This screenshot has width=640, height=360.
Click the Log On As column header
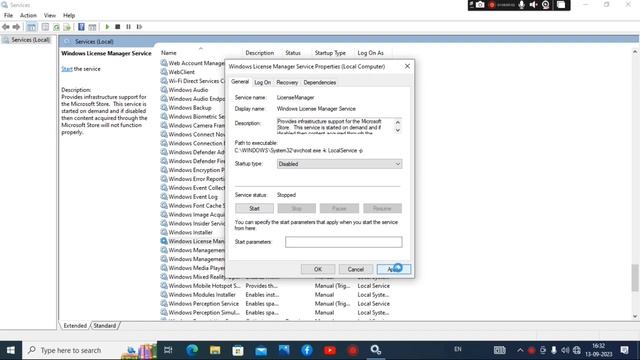pos(371,53)
